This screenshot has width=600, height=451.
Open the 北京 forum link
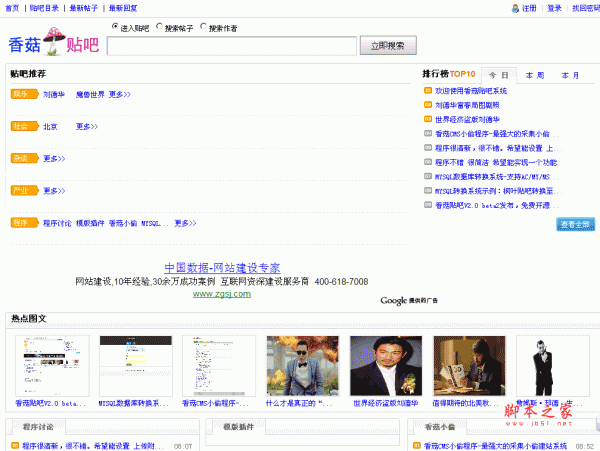pyautogui.click(x=50, y=126)
